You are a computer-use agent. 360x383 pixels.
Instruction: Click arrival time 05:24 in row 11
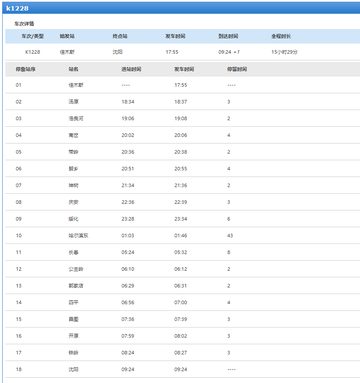point(128,252)
